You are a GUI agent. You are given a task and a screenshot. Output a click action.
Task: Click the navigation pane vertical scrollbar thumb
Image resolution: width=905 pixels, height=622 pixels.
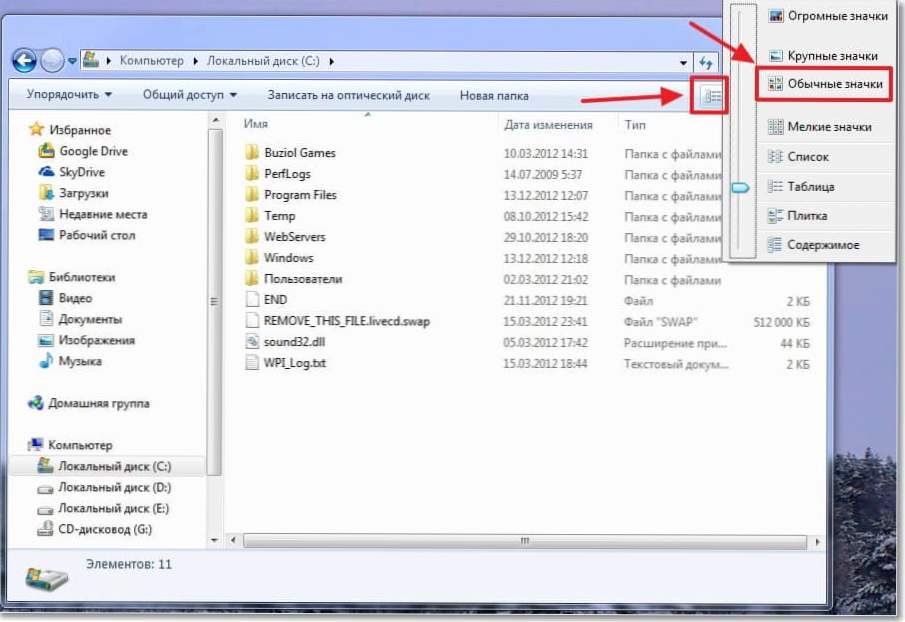[x=215, y=302]
